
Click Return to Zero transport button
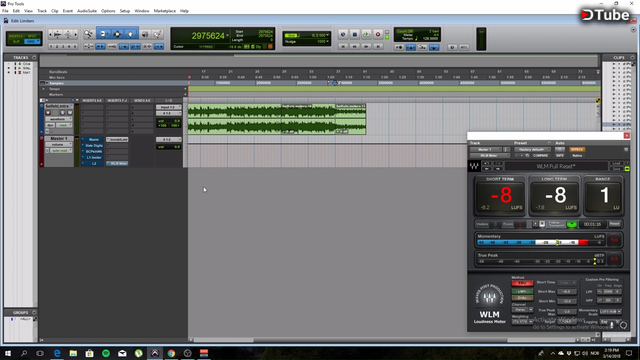click(x=343, y=47)
